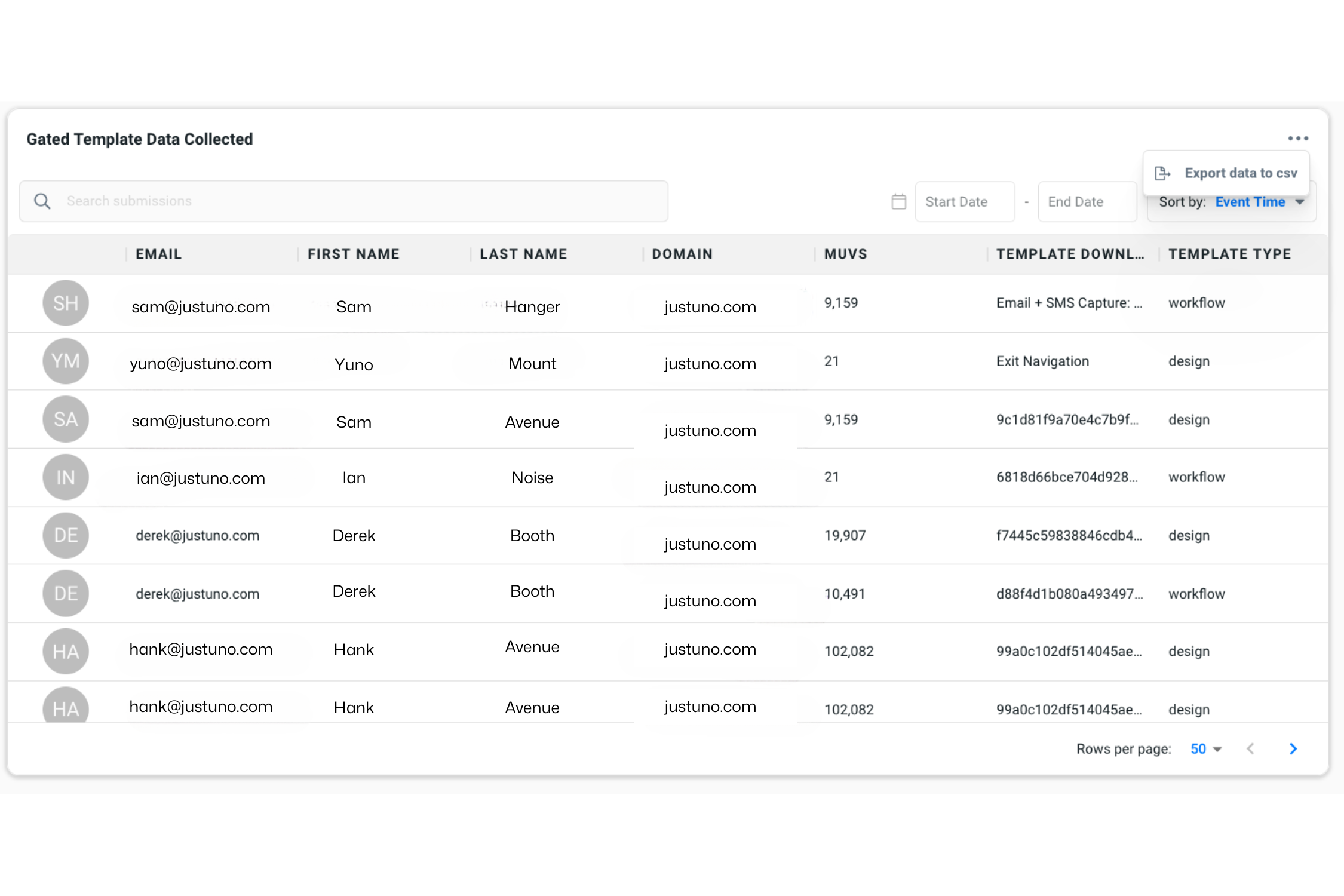Viewport: 1344px width, 896px height.
Task: Open the calendar date picker icon
Action: (x=898, y=201)
